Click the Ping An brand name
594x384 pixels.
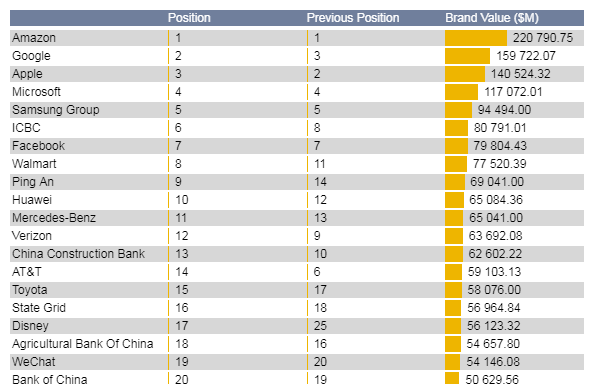click(33, 182)
